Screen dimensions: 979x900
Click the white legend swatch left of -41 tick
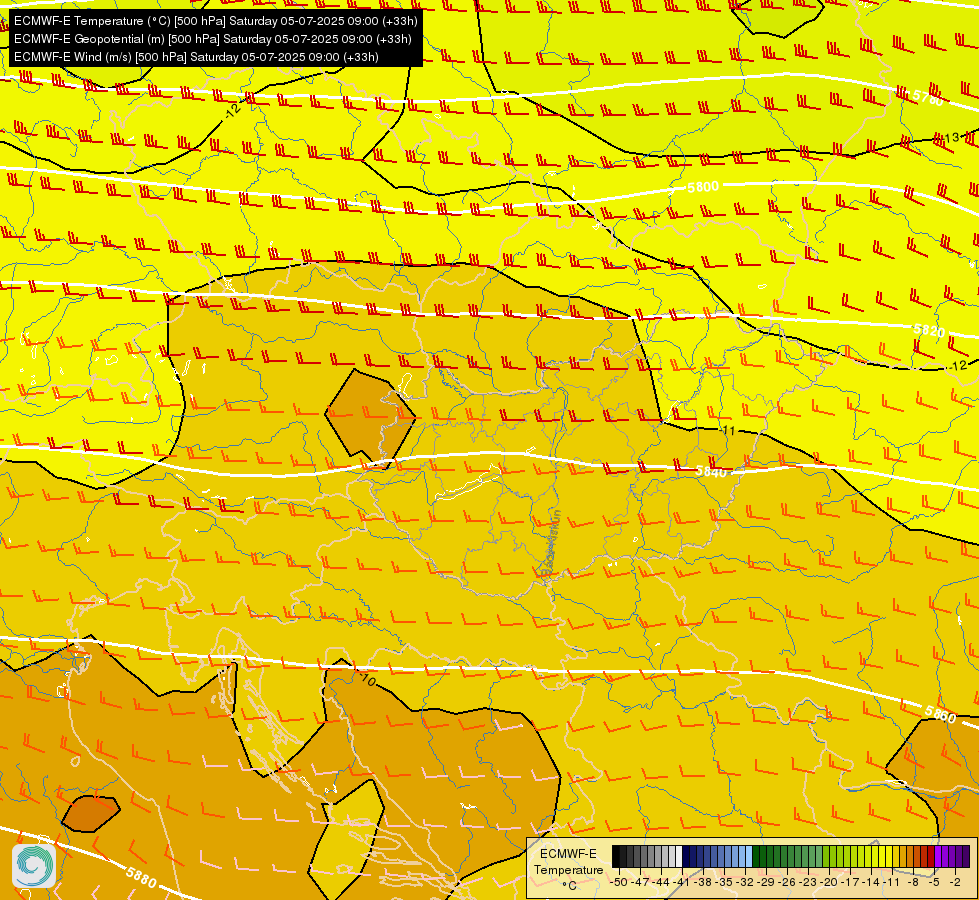point(679,856)
